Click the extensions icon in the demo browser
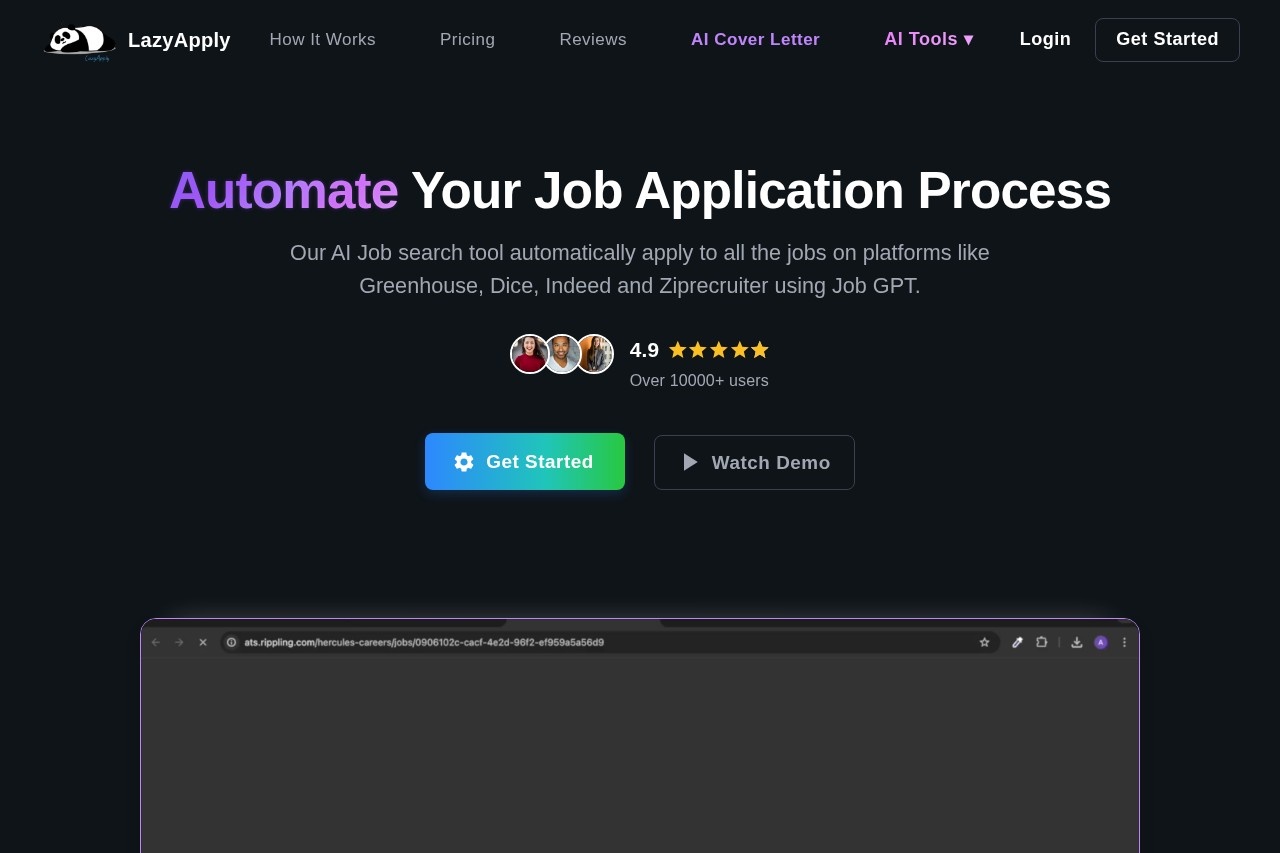The image size is (1280, 853). tap(1042, 642)
